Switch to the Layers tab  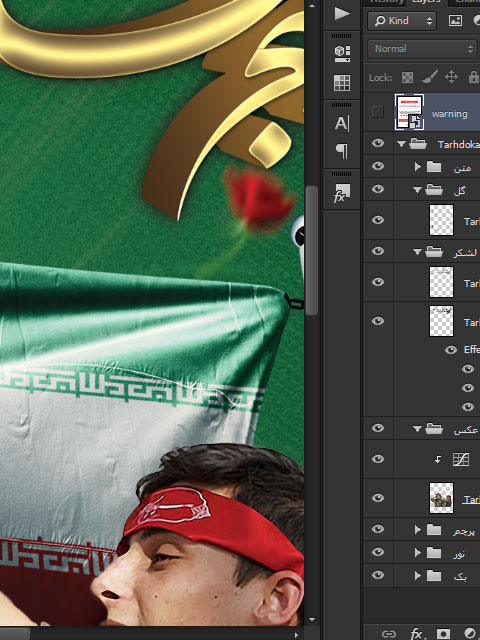[x=426, y=2]
